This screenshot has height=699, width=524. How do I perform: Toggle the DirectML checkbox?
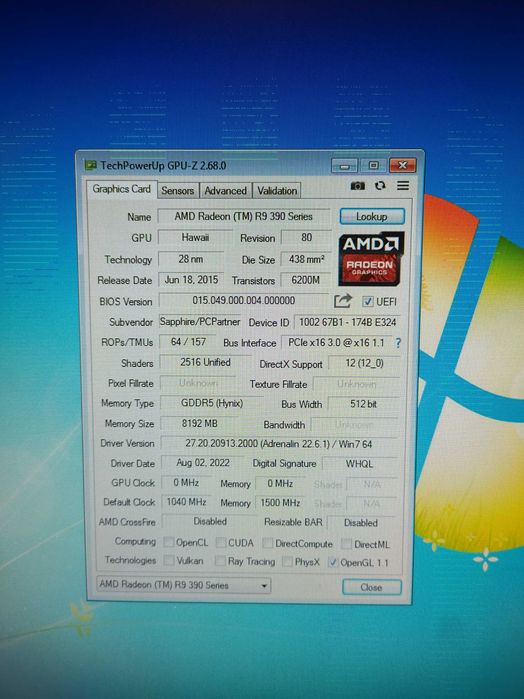pyautogui.click(x=347, y=544)
